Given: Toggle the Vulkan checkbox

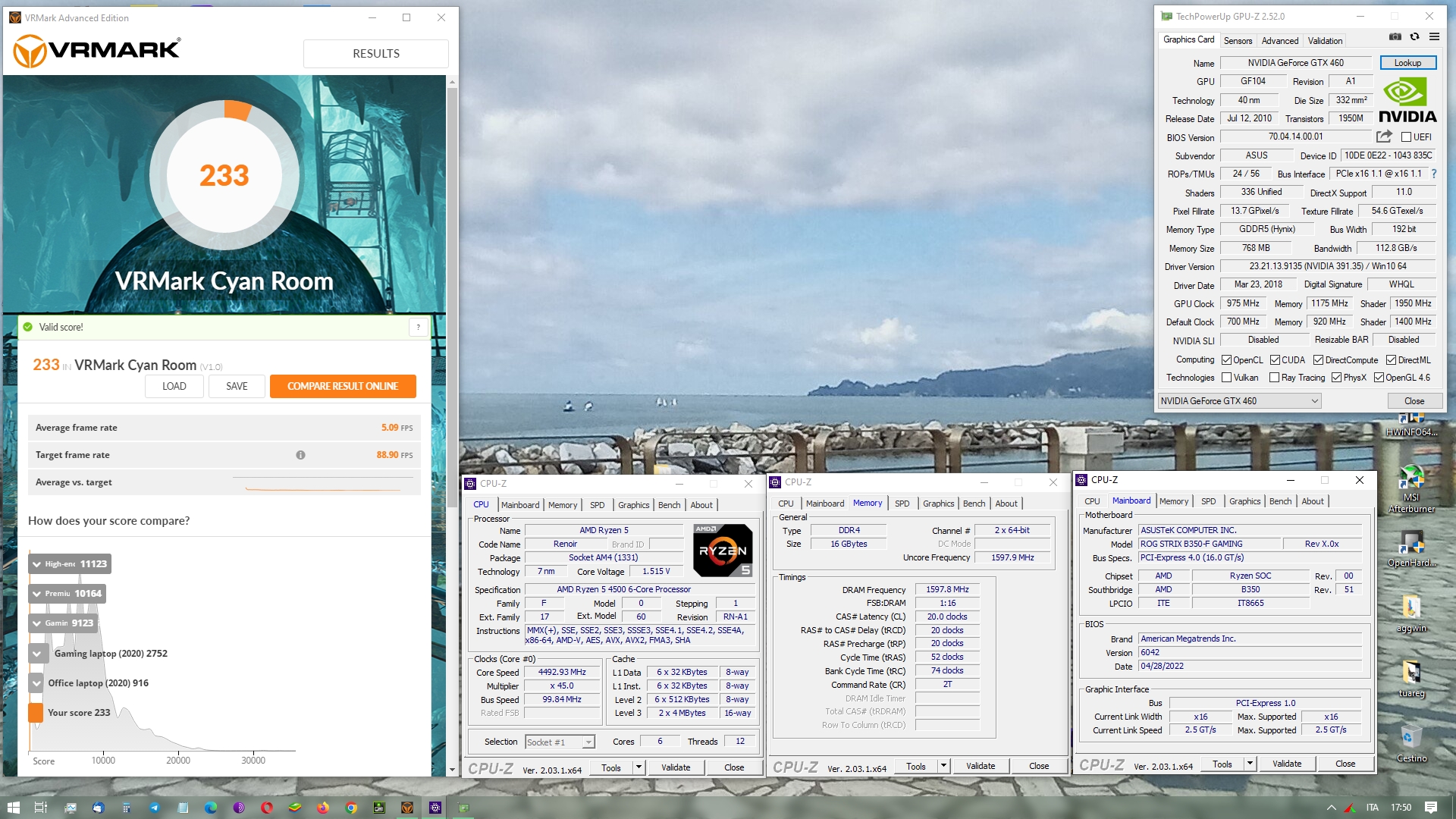Looking at the screenshot, I should pyautogui.click(x=1226, y=378).
